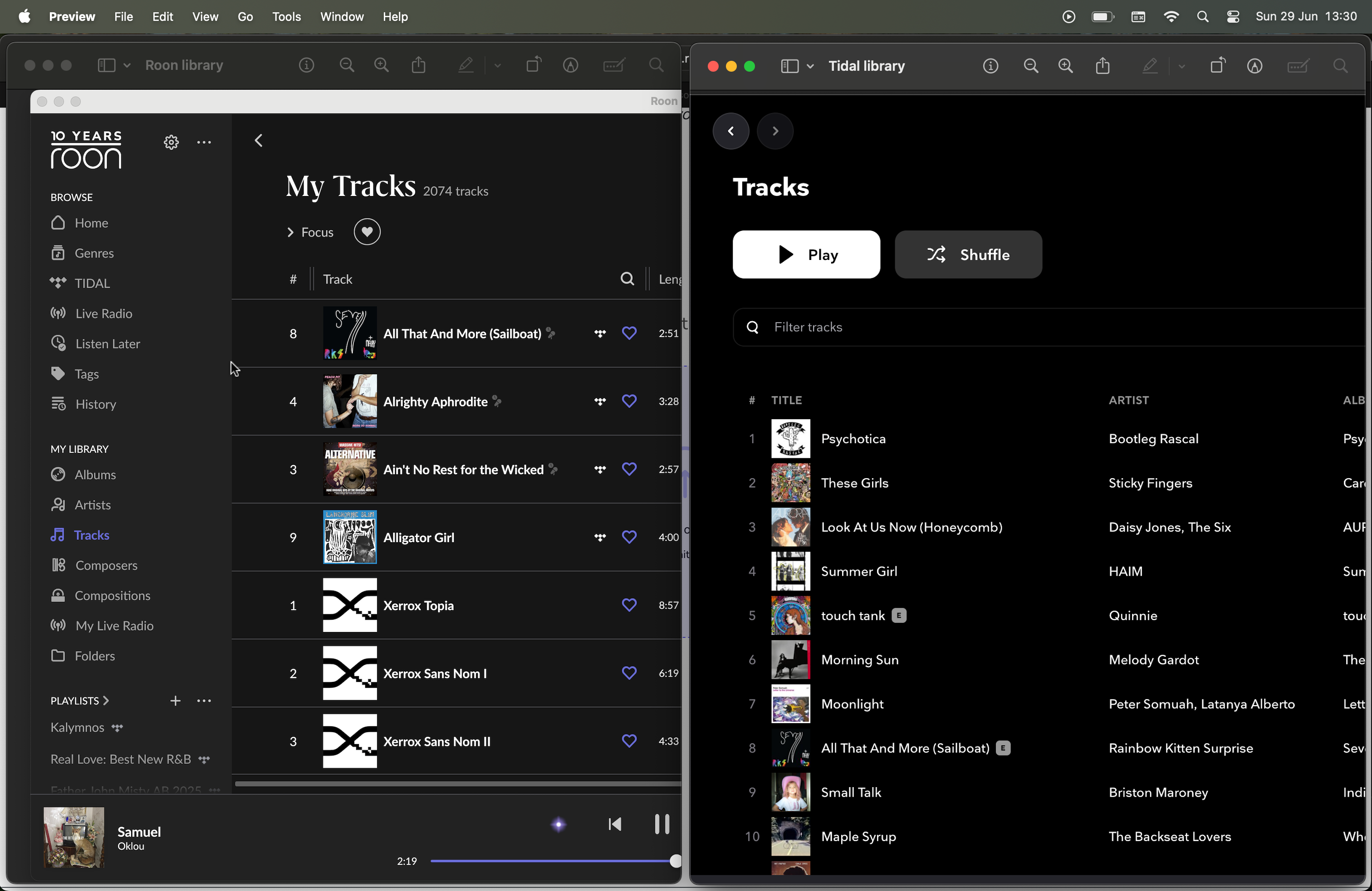The image size is (1372, 891).
Task: Open macOS Spotlight search
Action: tap(1202, 17)
